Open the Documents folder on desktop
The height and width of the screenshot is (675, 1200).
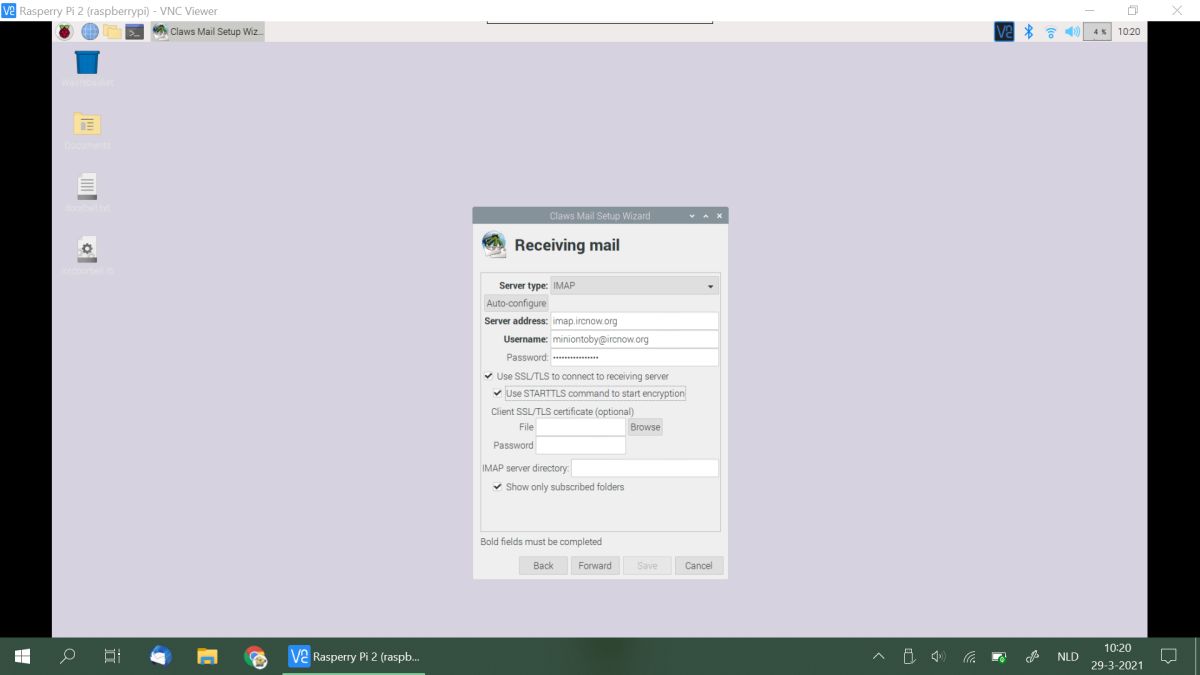pos(87,124)
